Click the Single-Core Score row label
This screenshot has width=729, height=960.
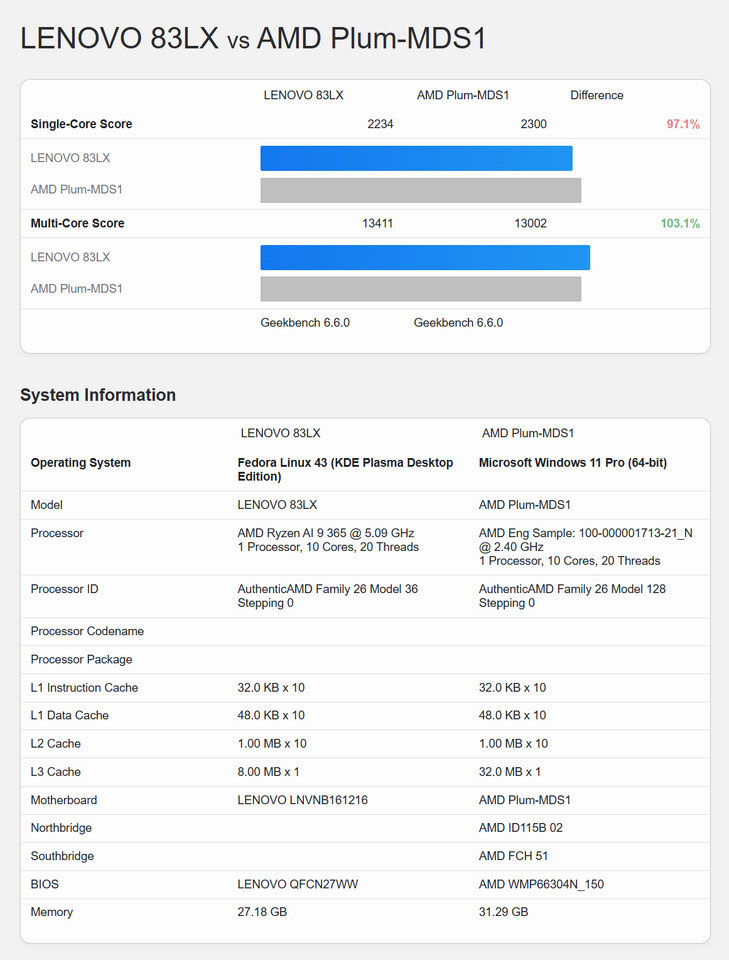pyautogui.click(x=81, y=124)
